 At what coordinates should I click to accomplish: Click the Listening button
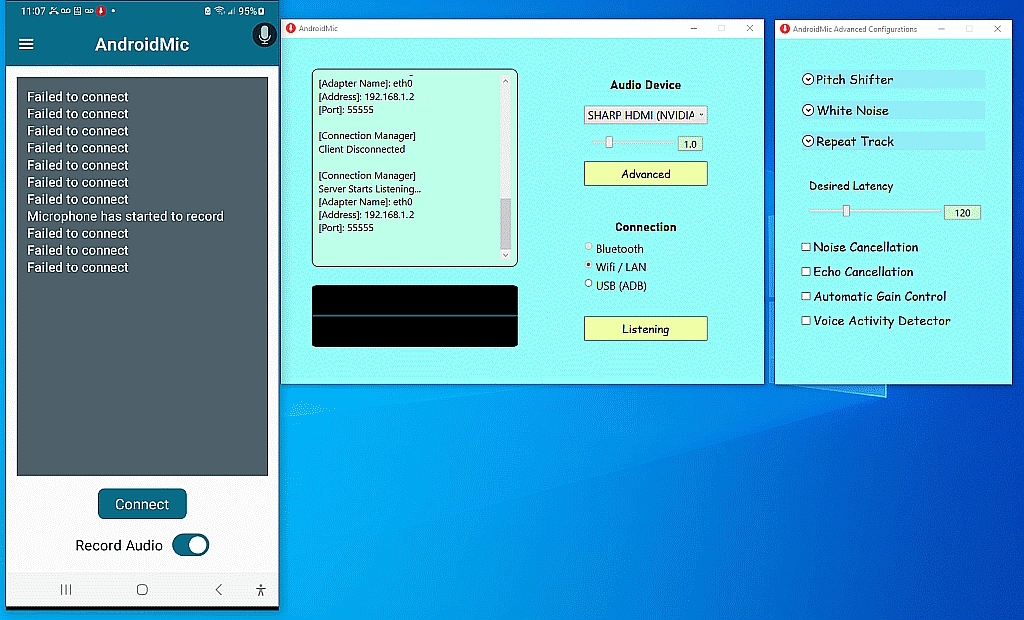[x=645, y=329]
